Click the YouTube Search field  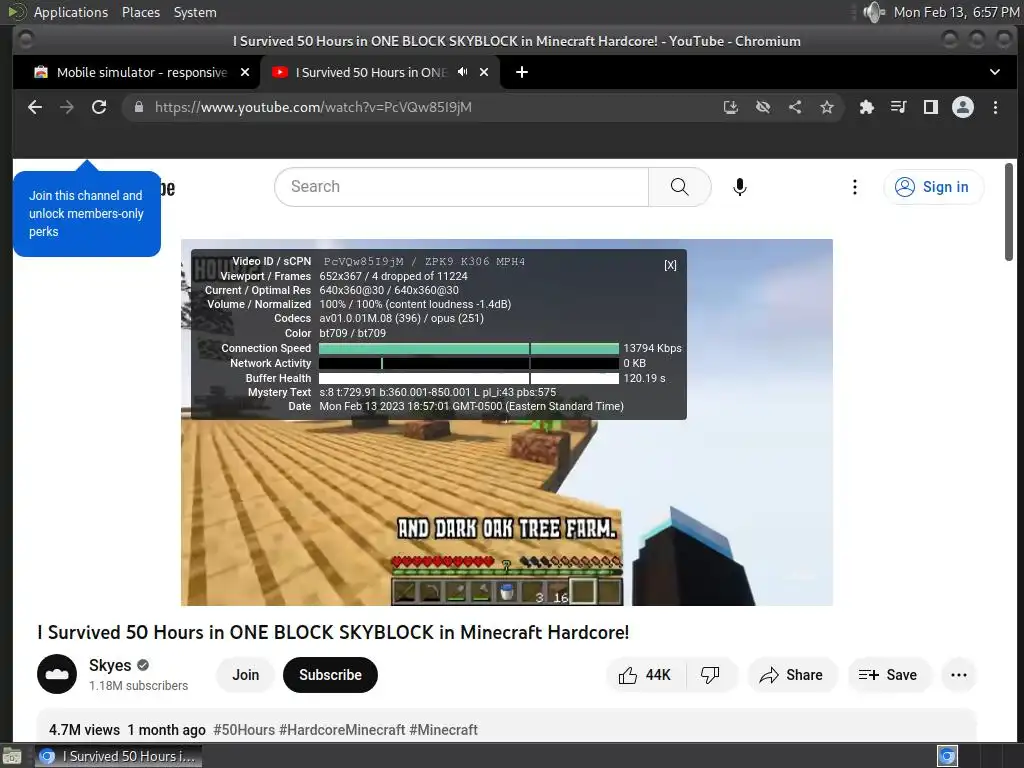[x=461, y=187]
